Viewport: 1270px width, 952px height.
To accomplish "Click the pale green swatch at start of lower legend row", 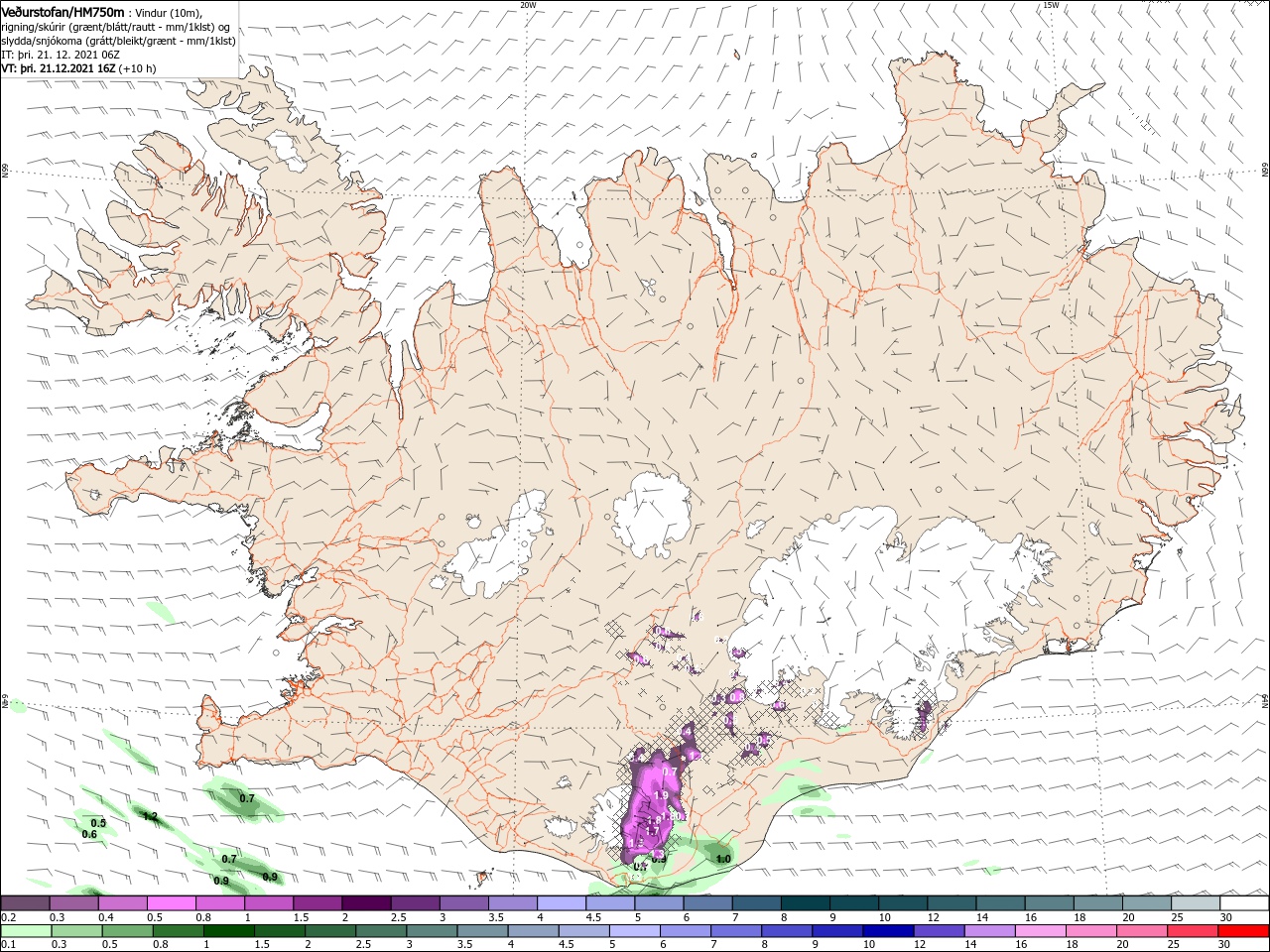I will (25, 931).
